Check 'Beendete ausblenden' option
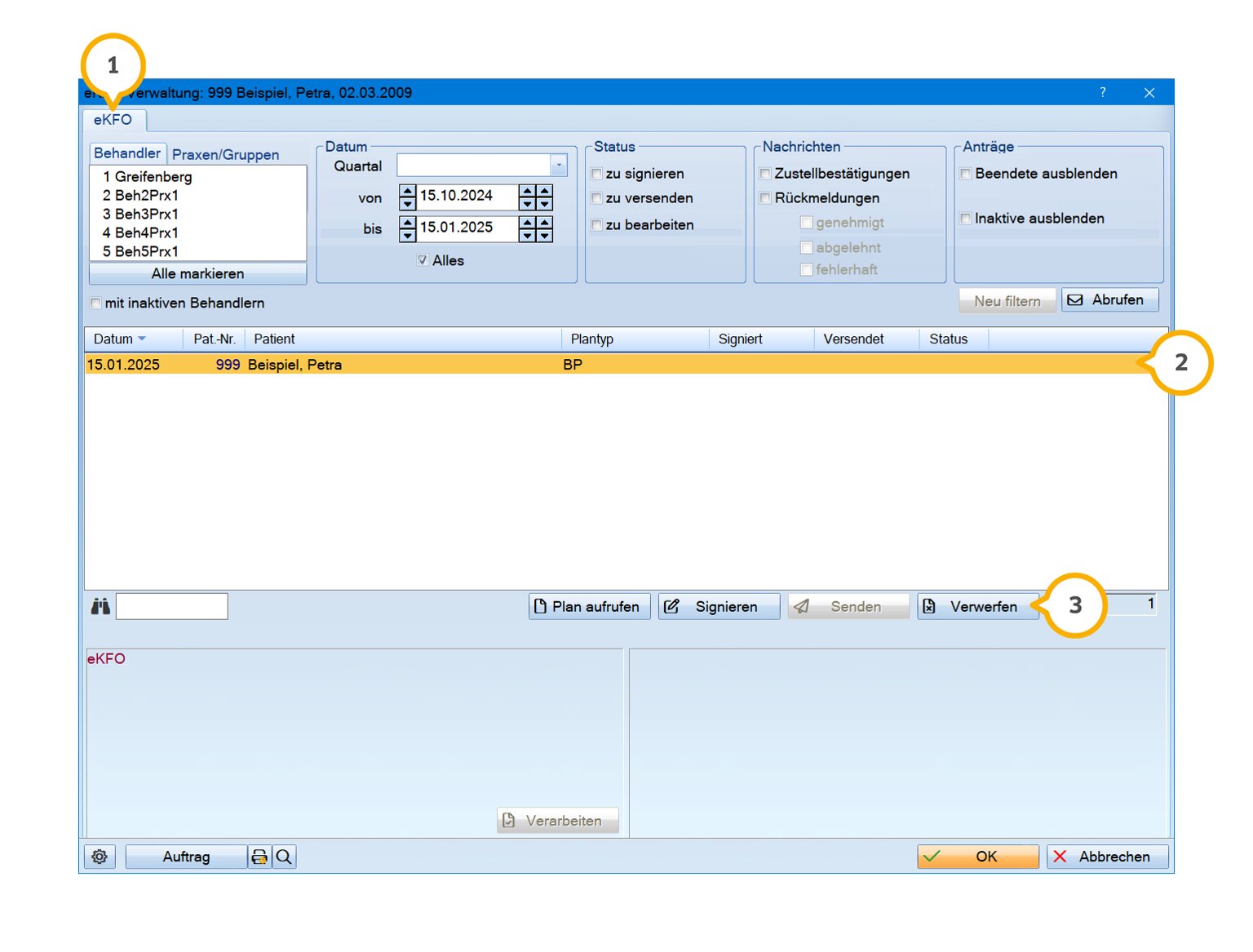 966,174
